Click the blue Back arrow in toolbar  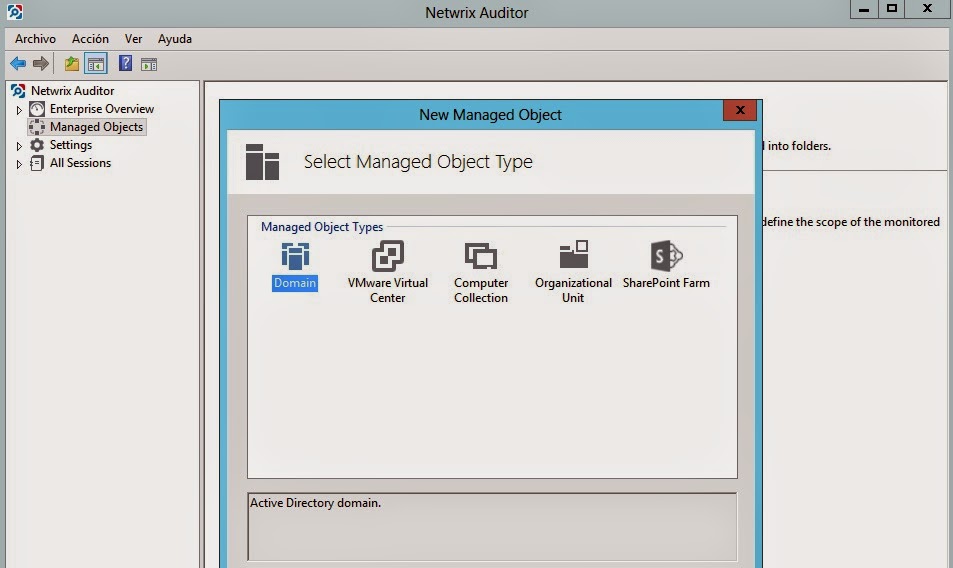tap(18, 64)
